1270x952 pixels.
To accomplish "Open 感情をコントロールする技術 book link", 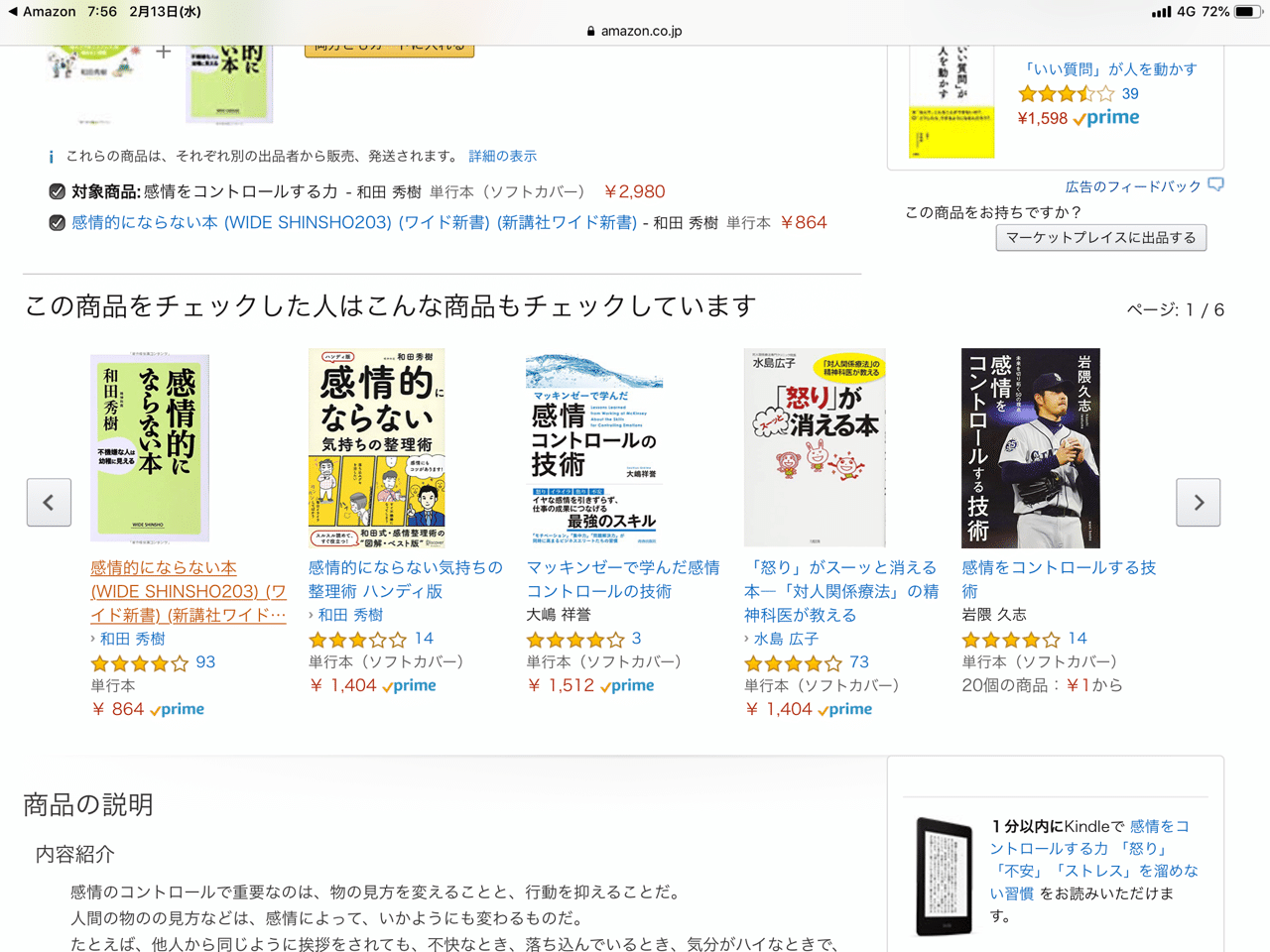I will click(1059, 579).
